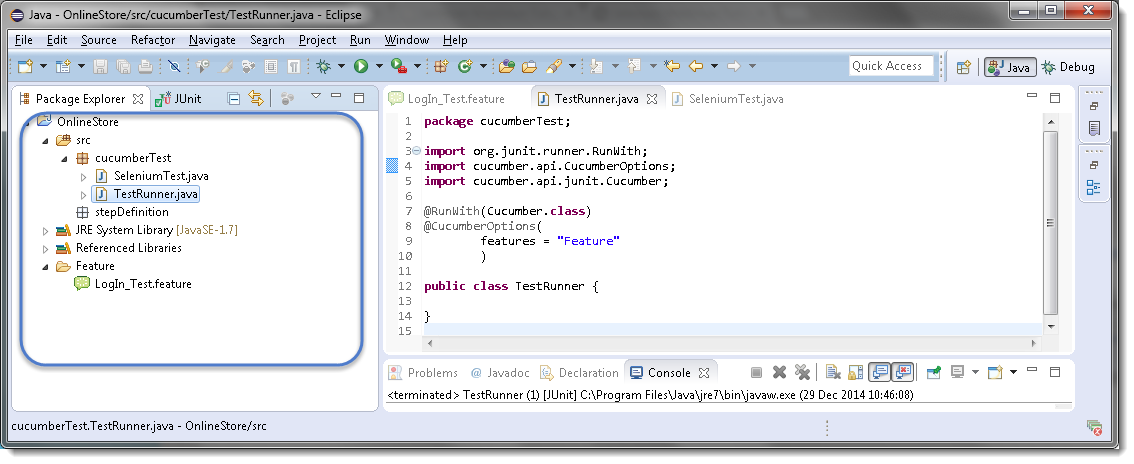Screen dimensions: 1134x464
Task: Open the Refactor menu
Action: point(153,40)
